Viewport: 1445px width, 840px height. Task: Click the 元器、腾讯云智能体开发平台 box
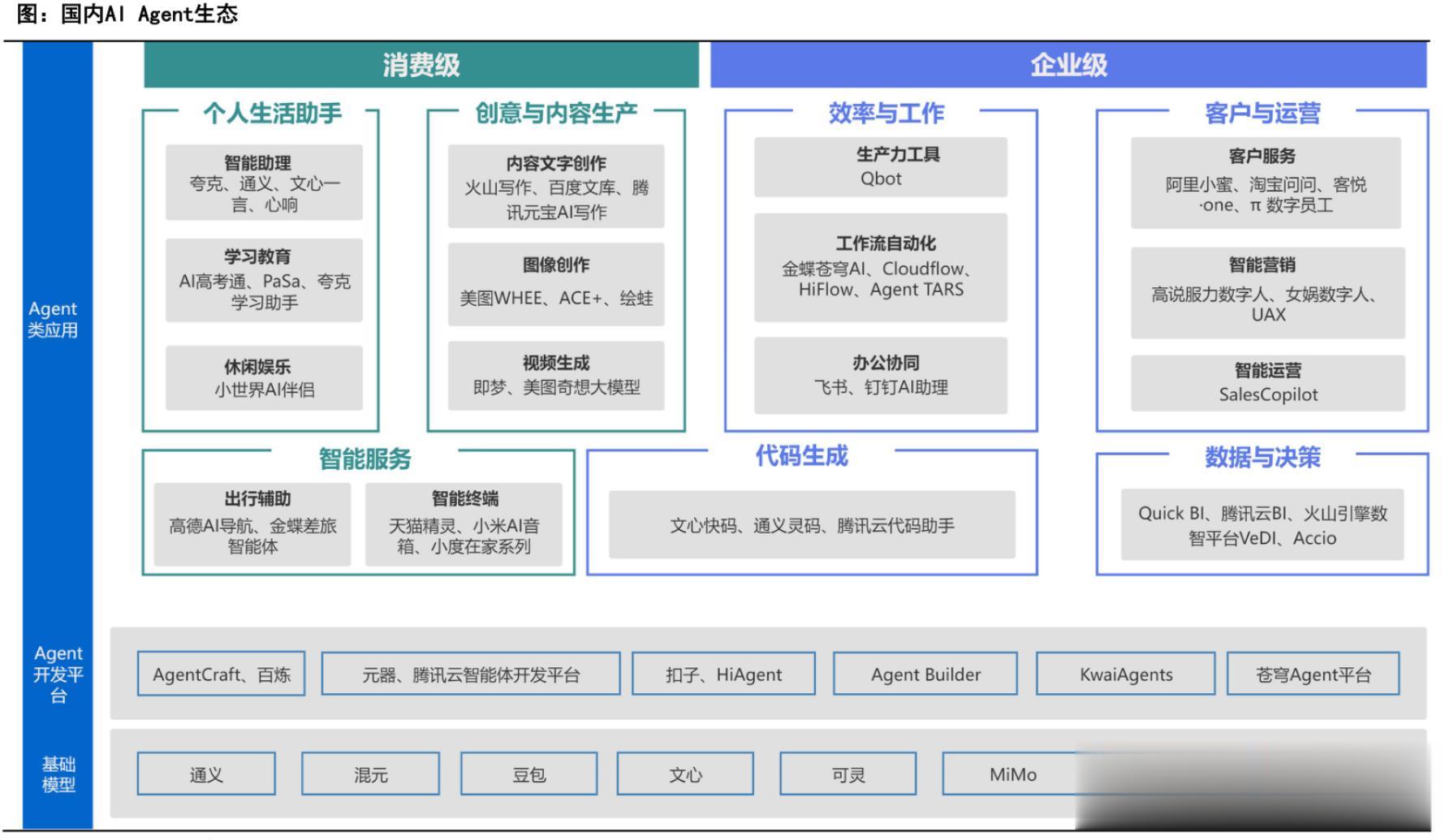[x=471, y=674]
